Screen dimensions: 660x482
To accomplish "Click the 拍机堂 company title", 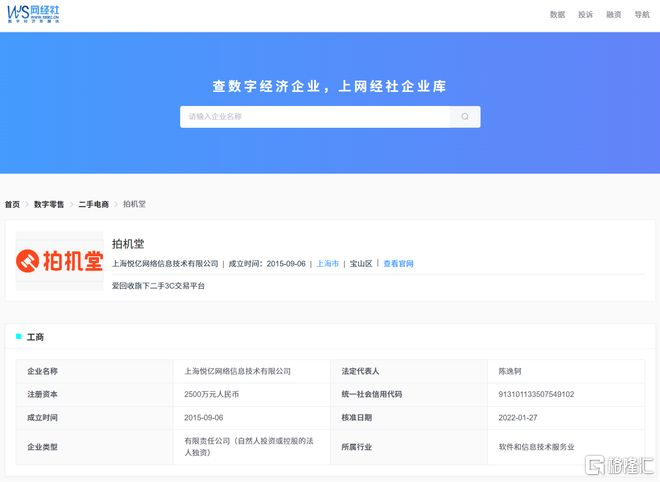I will point(128,244).
